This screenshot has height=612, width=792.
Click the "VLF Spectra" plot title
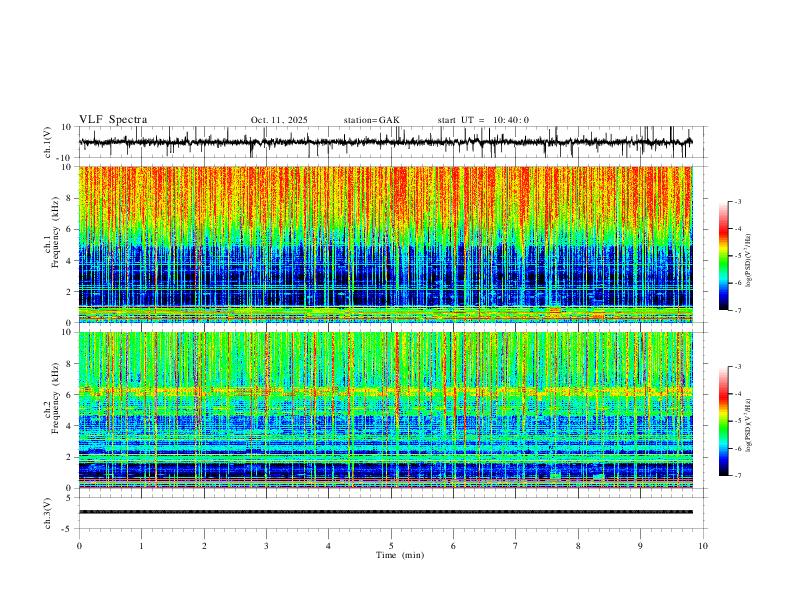click(113, 120)
